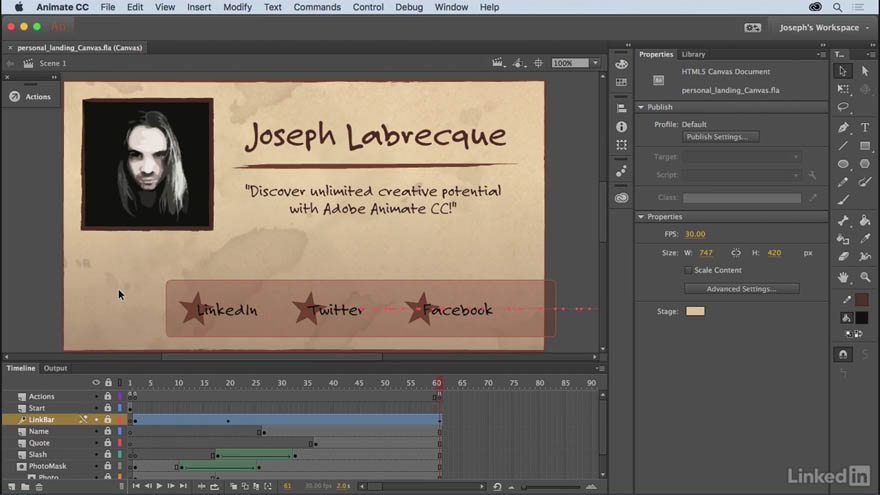Open the Actions panel button
Image resolution: width=880 pixels, height=495 pixels.
coord(31,97)
